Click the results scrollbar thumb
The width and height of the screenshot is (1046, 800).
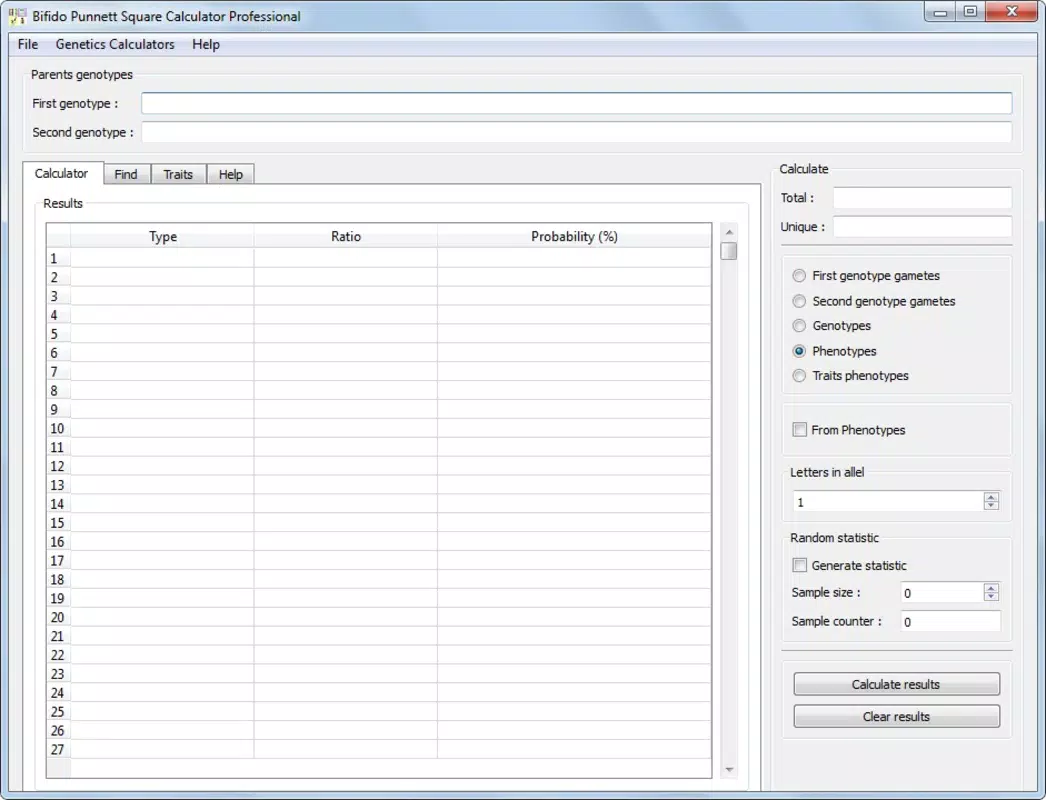(x=729, y=251)
